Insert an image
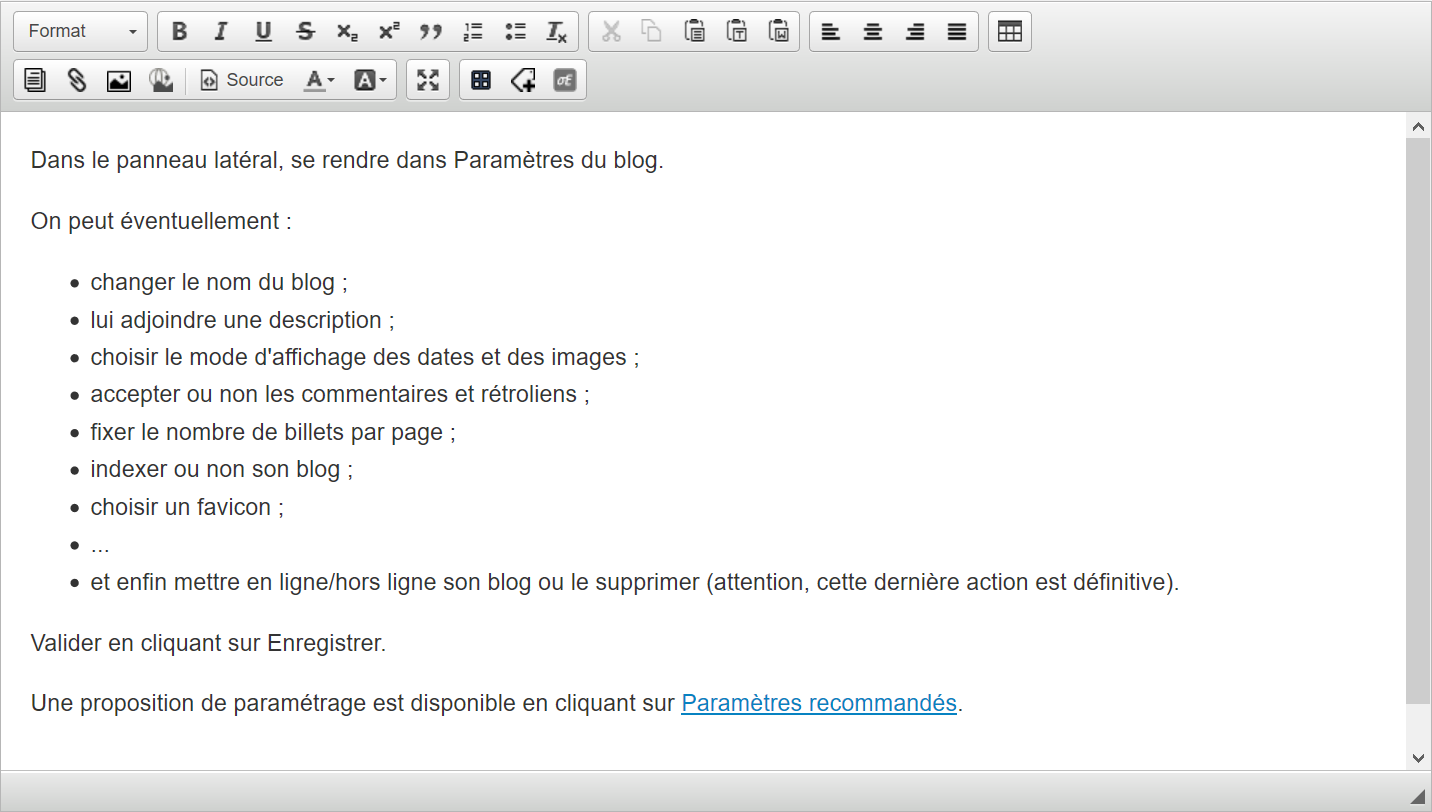The image size is (1432, 812). 119,80
